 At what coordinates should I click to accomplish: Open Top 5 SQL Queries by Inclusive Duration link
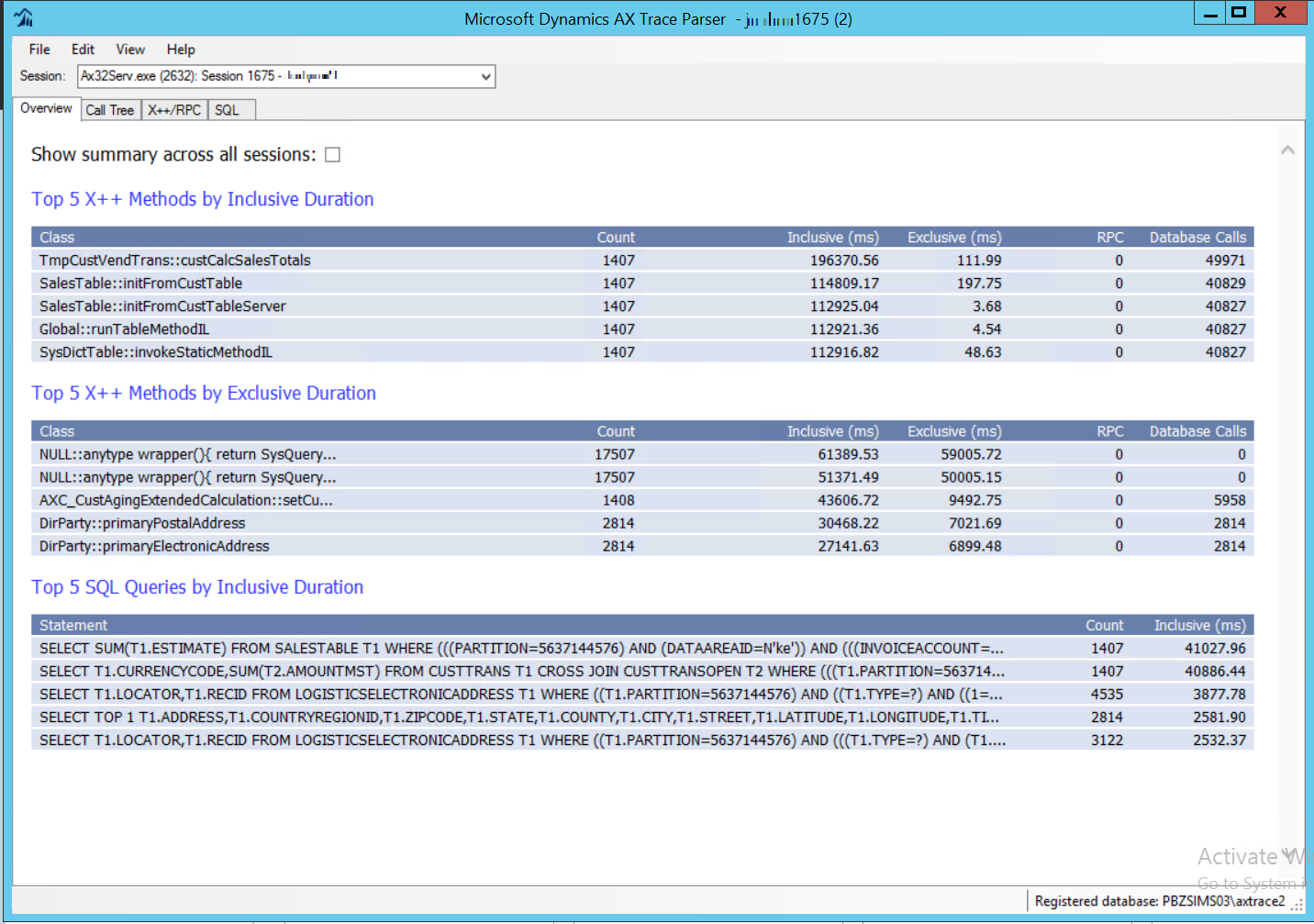pyautogui.click(x=197, y=587)
